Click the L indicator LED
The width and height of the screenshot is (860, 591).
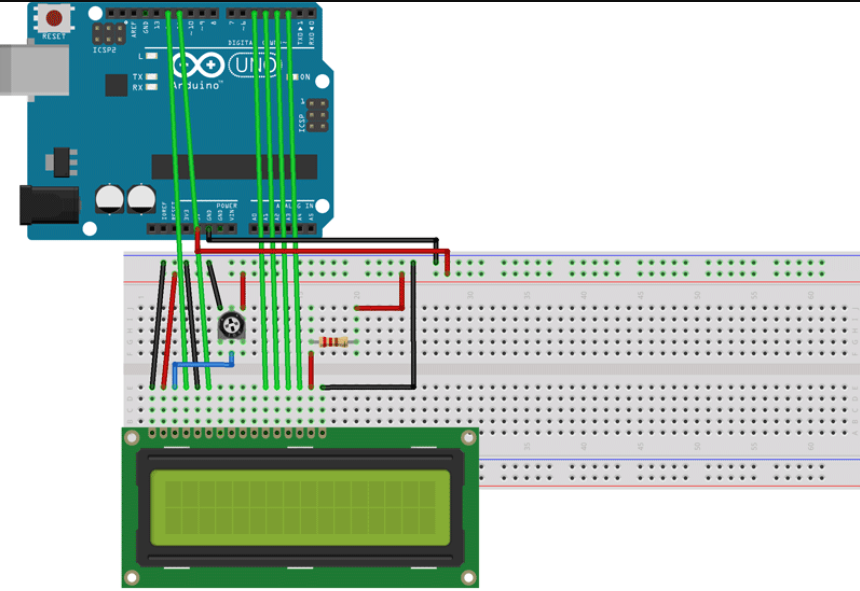point(152,57)
